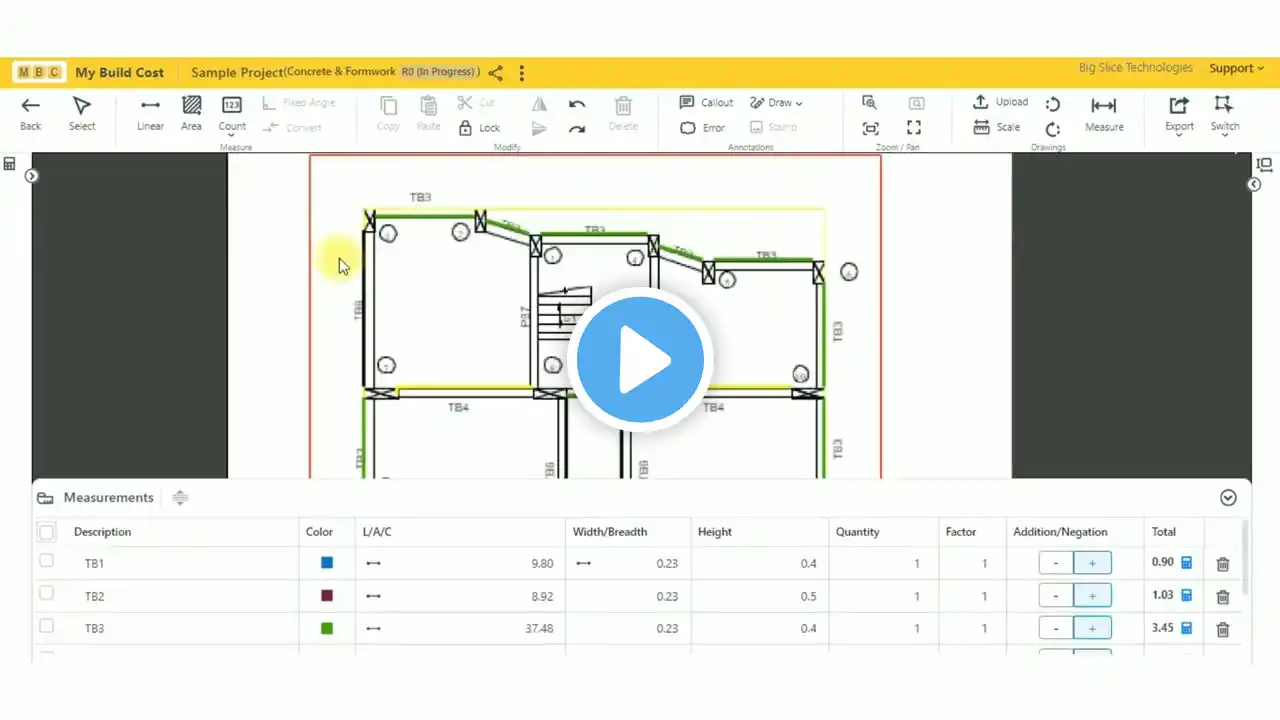Click the Width/Breadth column header
Image resolution: width=1280 pixels, height=720 pixels.
tap(610, 532)
